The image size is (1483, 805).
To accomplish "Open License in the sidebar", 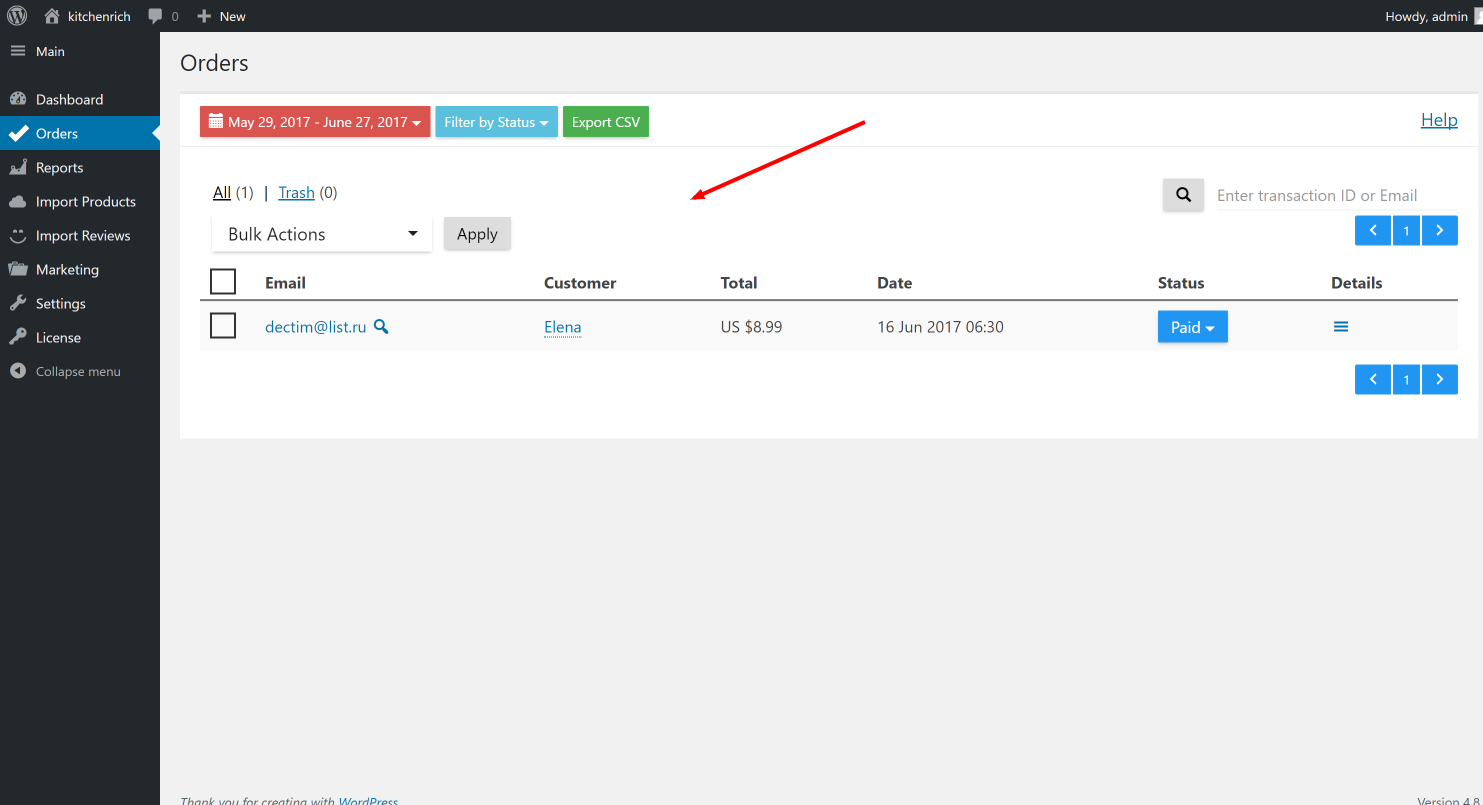I will click(x=80, y=337).
